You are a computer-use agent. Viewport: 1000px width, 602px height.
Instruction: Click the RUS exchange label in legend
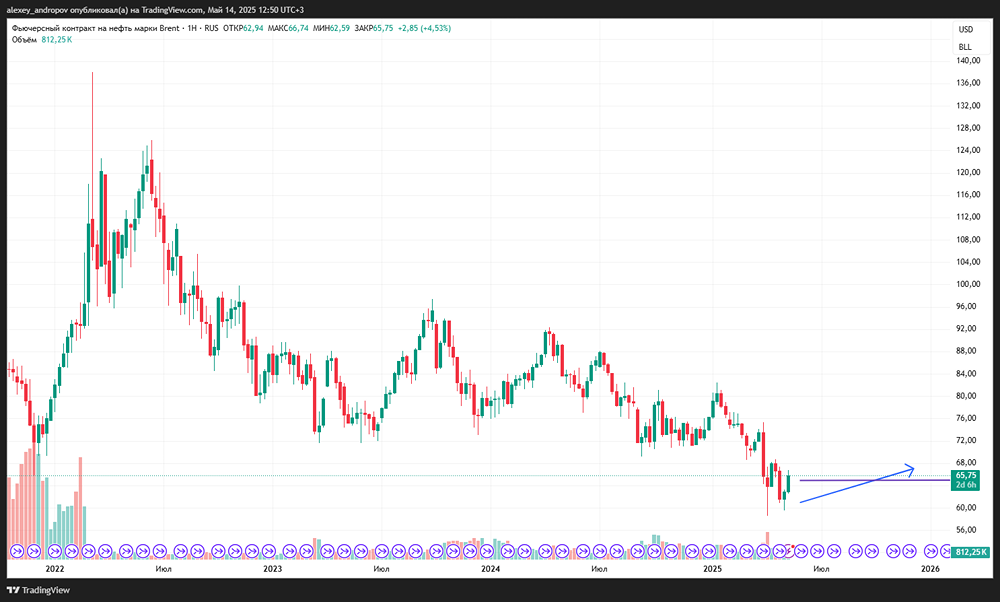coord(211,28)
